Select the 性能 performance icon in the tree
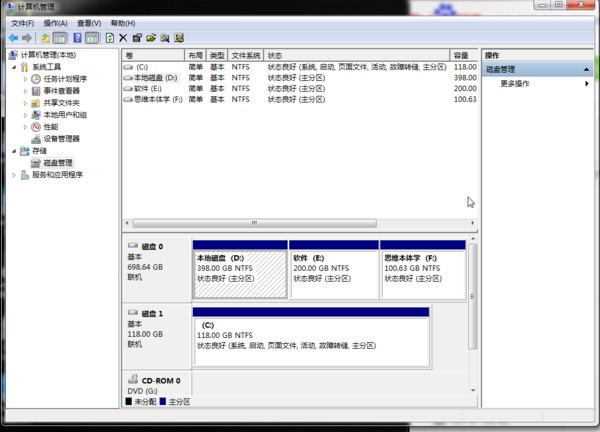Viewport: 600px width, 432px height. point(36,127)
